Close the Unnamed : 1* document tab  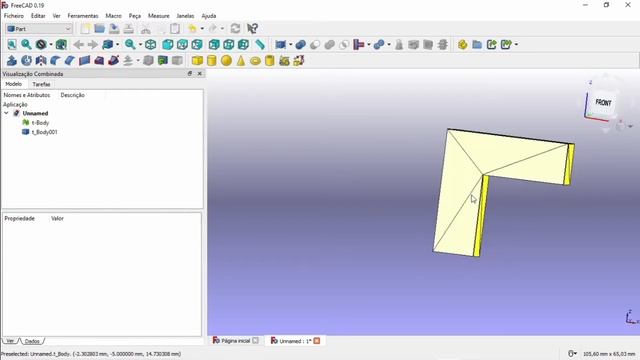click(x=317, y=340)
